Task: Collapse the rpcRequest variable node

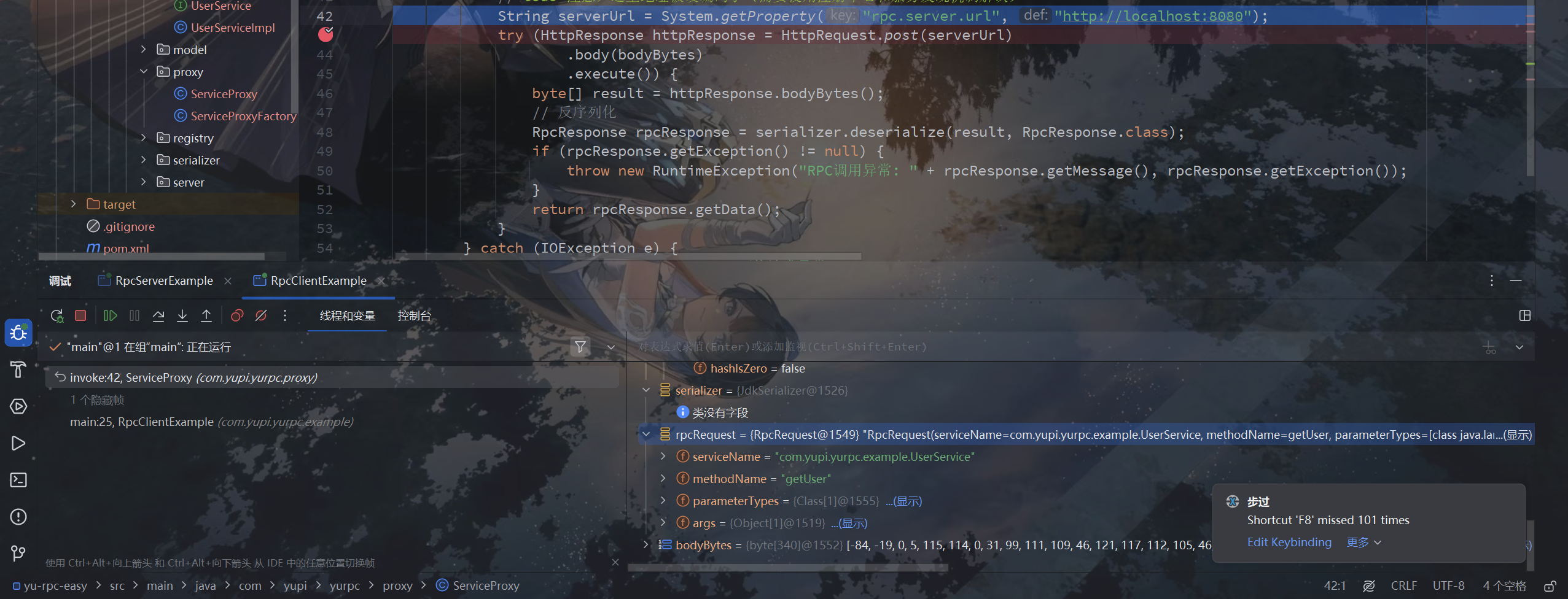Action: point(646,435)
